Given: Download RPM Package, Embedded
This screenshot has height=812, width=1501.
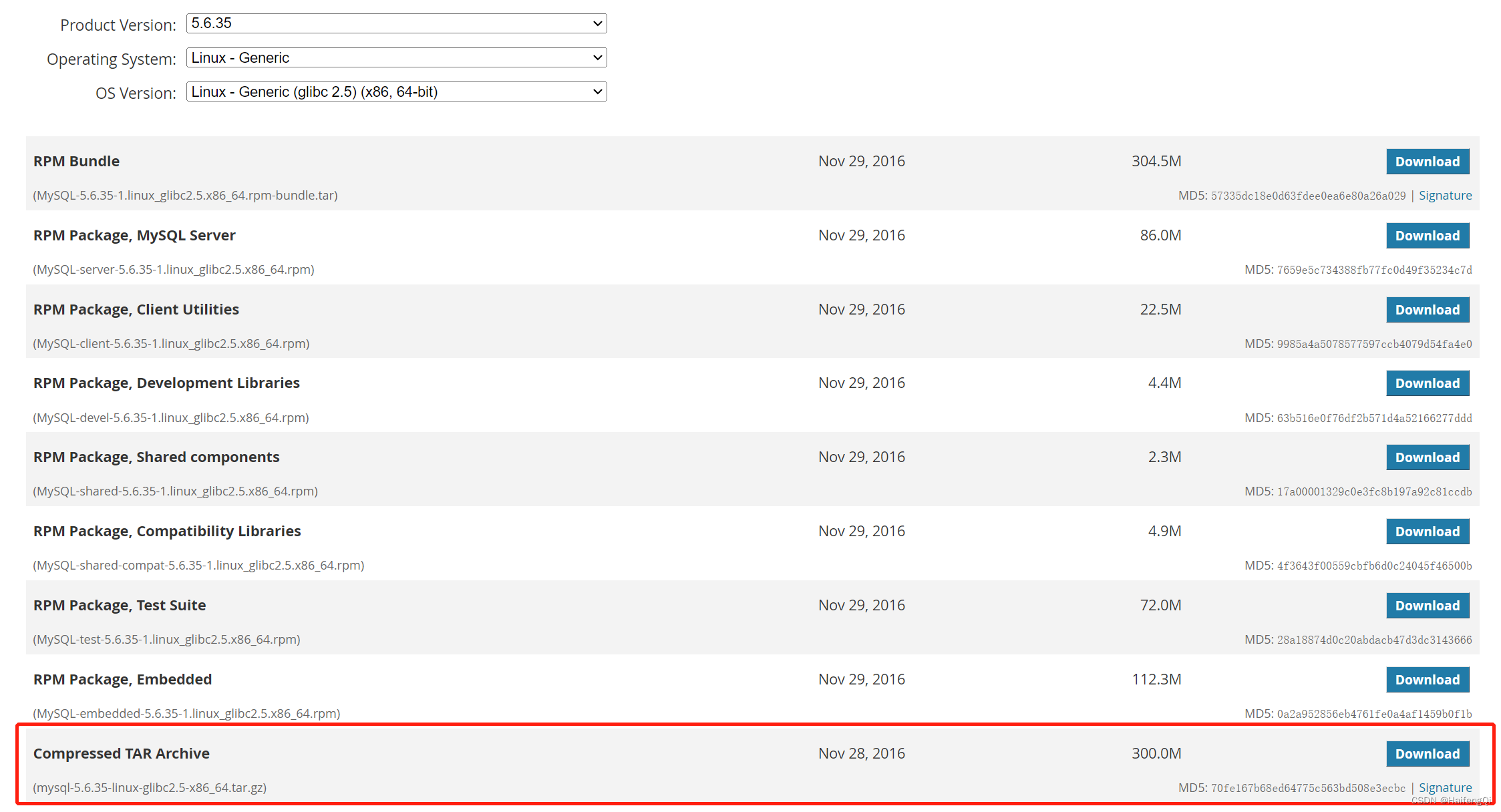Looking at the screenshot, I should 1428,680.
